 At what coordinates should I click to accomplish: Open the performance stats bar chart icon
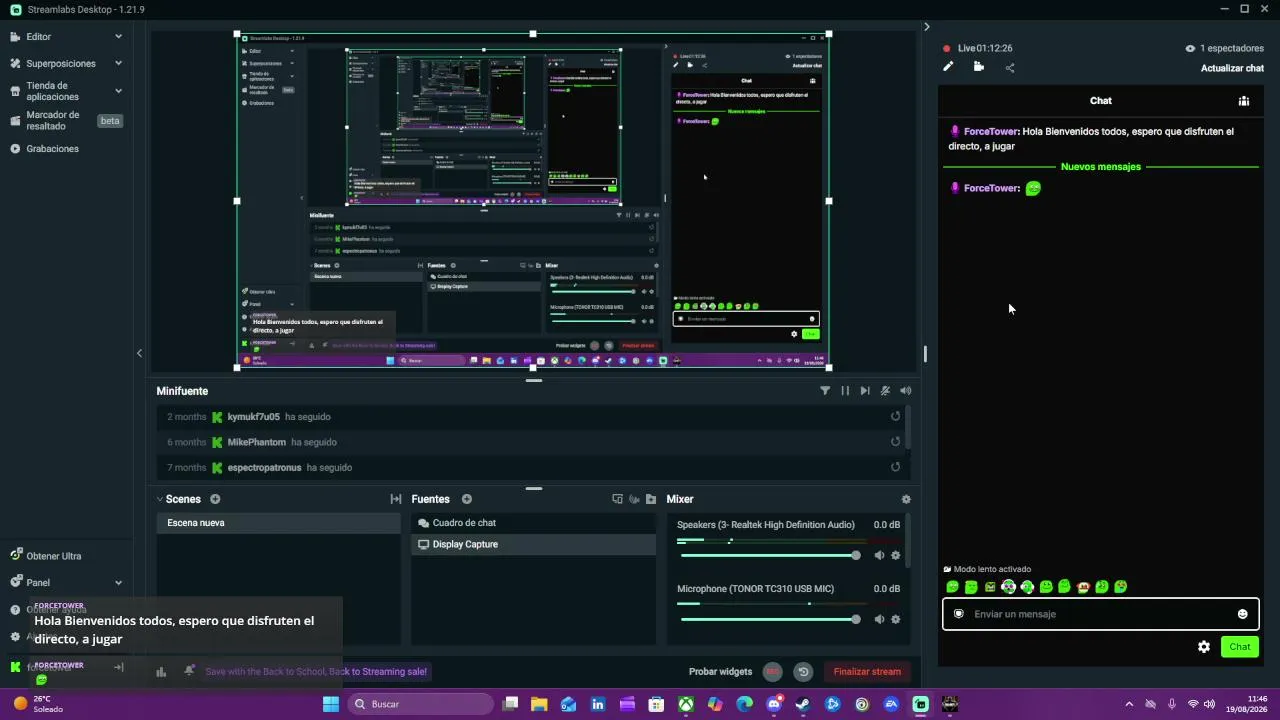pyautogui.click(x=161, y=672)
